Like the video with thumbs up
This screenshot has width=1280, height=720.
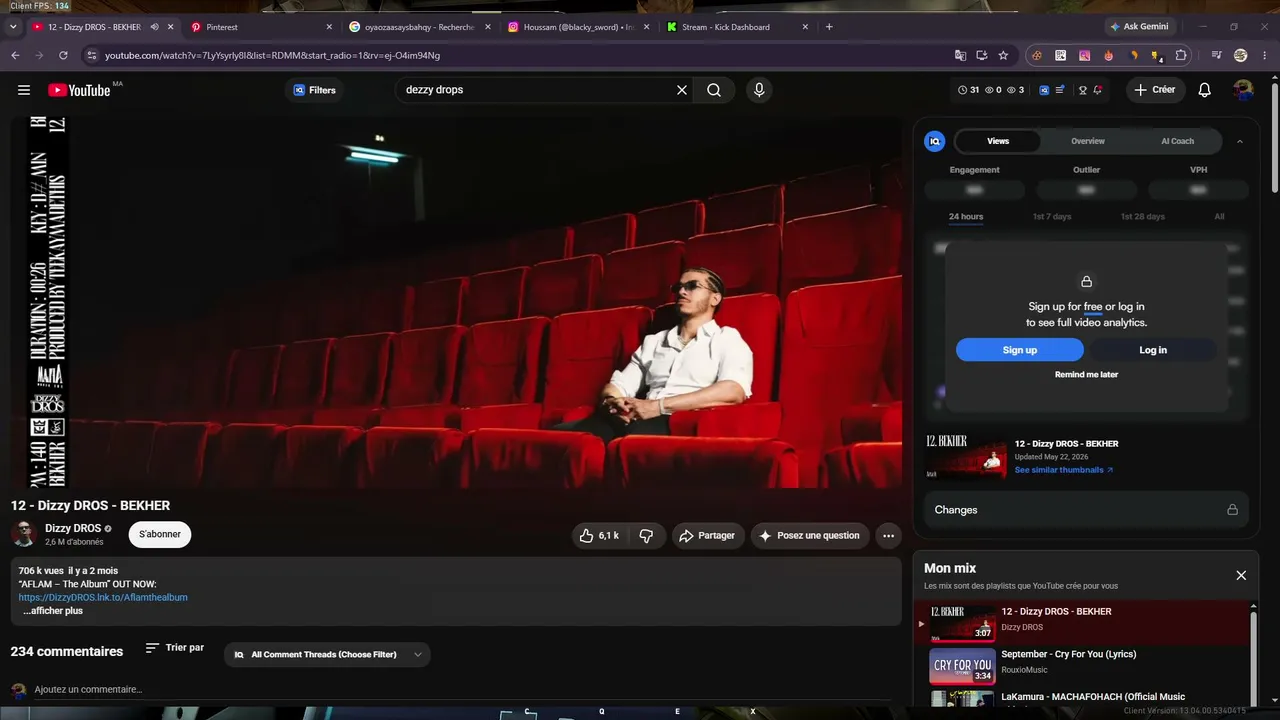tap(599, 536)
